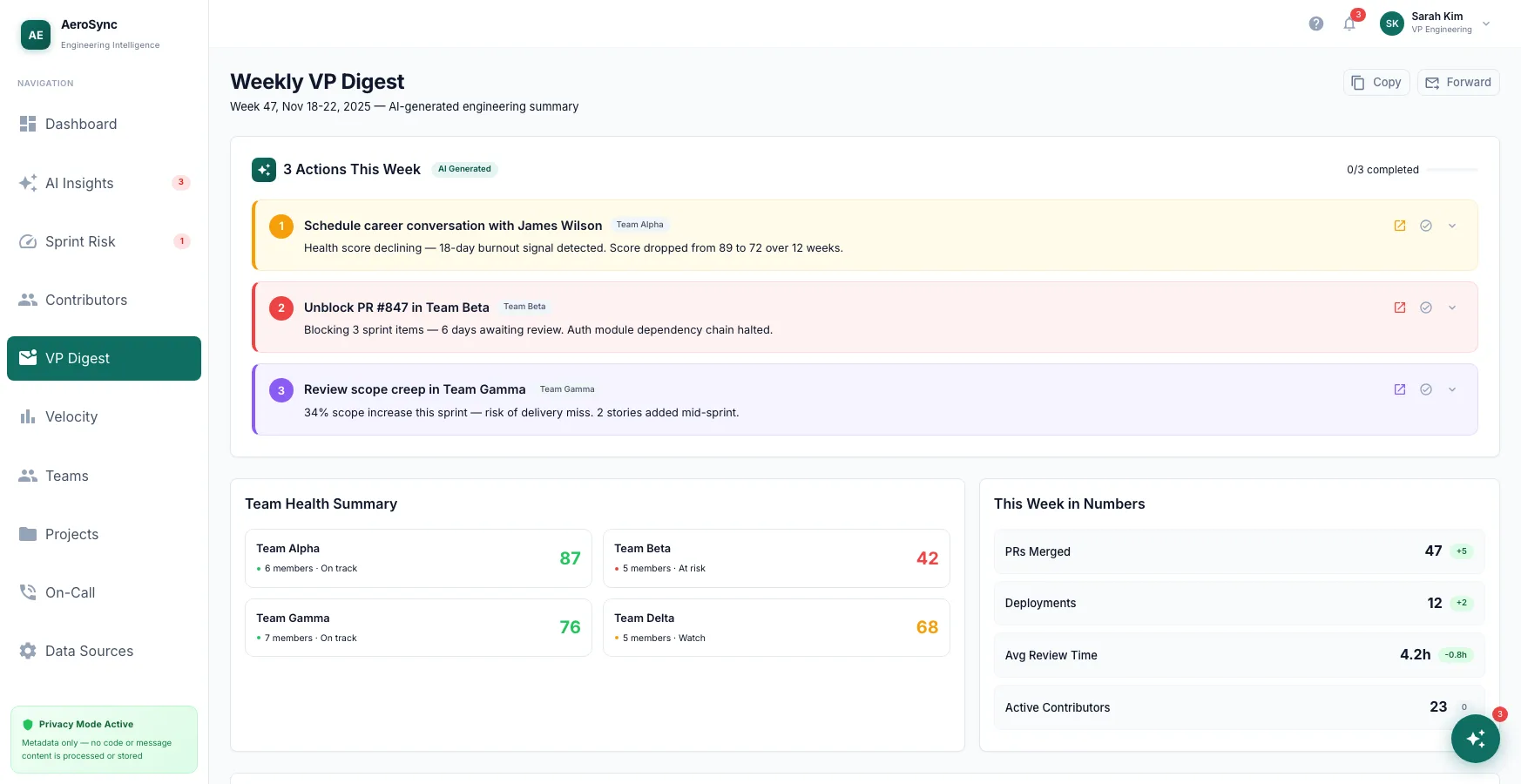
Task: Click Team Delta score 68
Action: coord(927,627)
